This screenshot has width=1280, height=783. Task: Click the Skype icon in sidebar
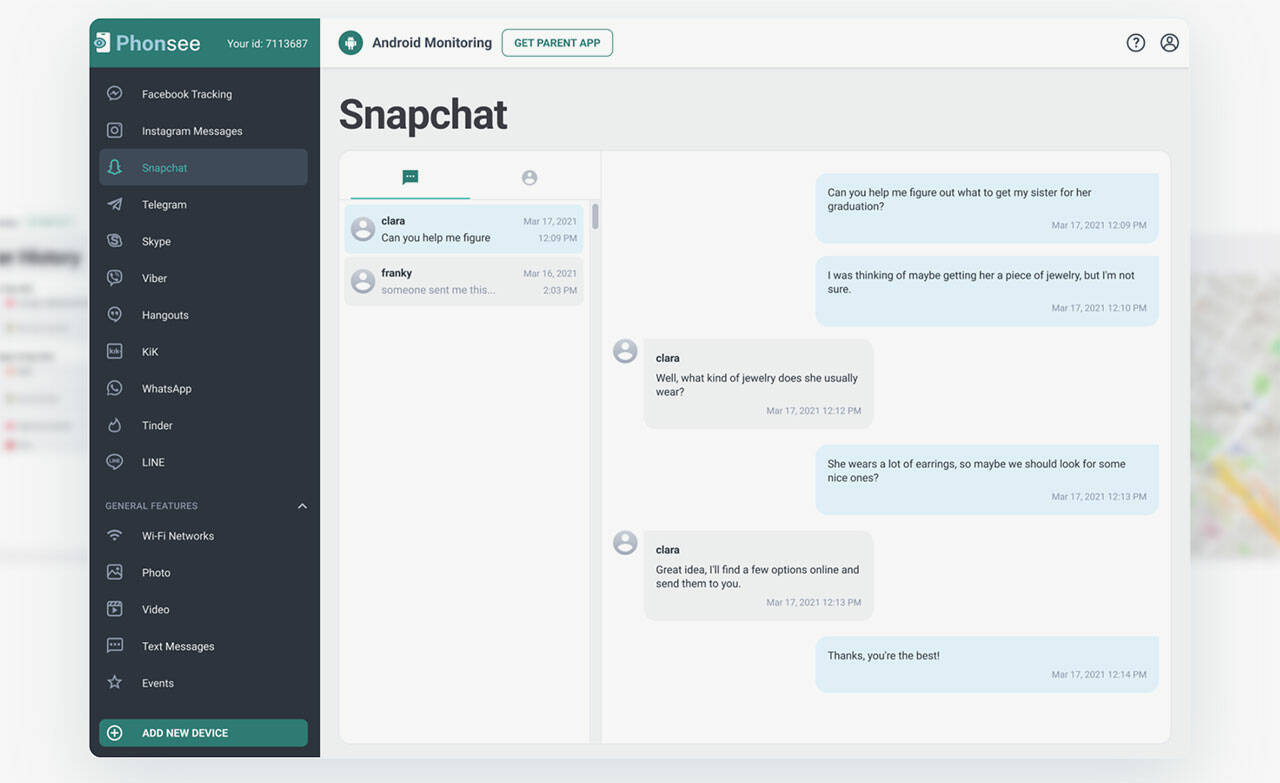[115, 242]
